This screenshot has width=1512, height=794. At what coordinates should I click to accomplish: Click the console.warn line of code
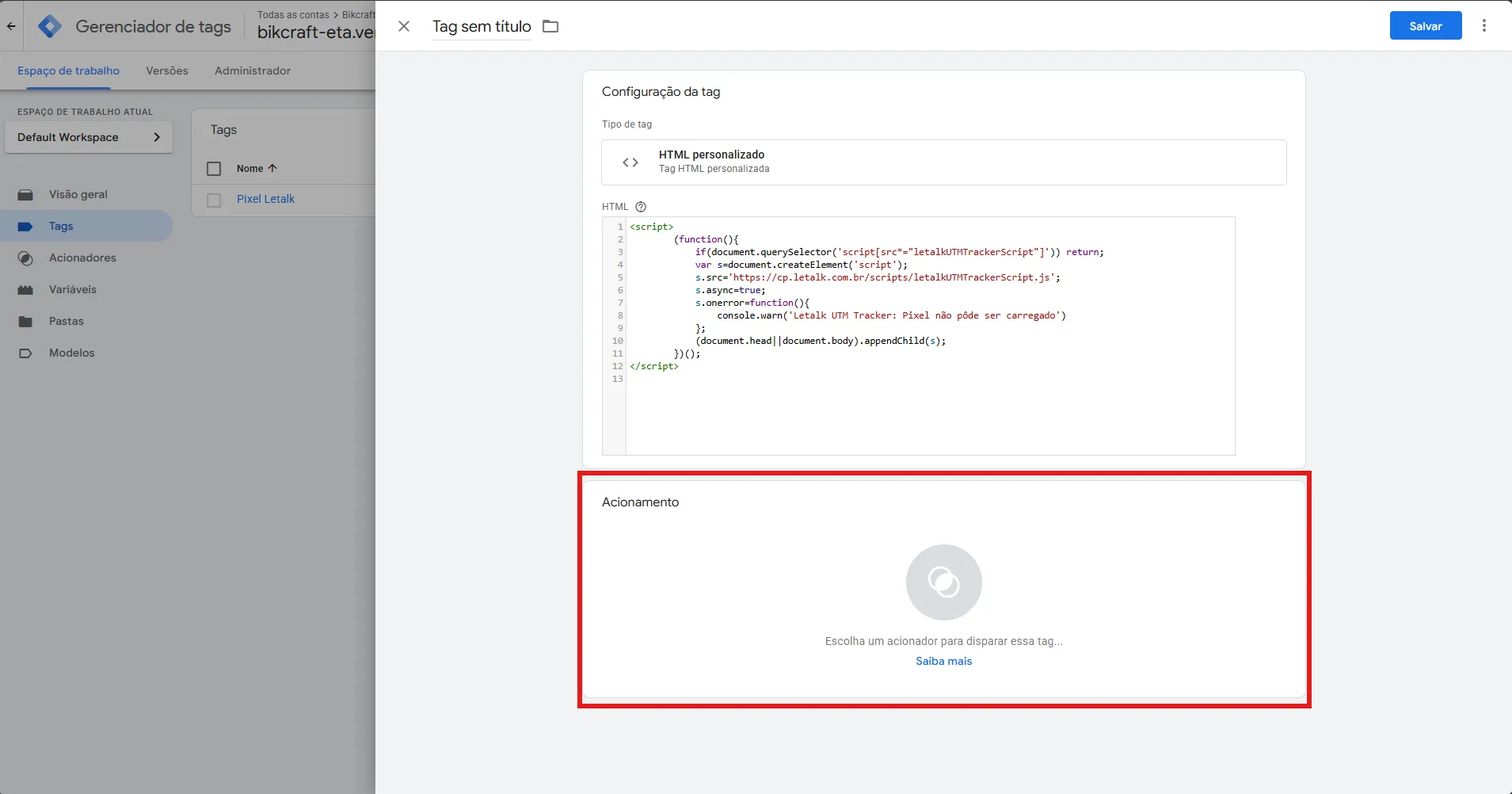pyautogui.click(x=892, y=315)
